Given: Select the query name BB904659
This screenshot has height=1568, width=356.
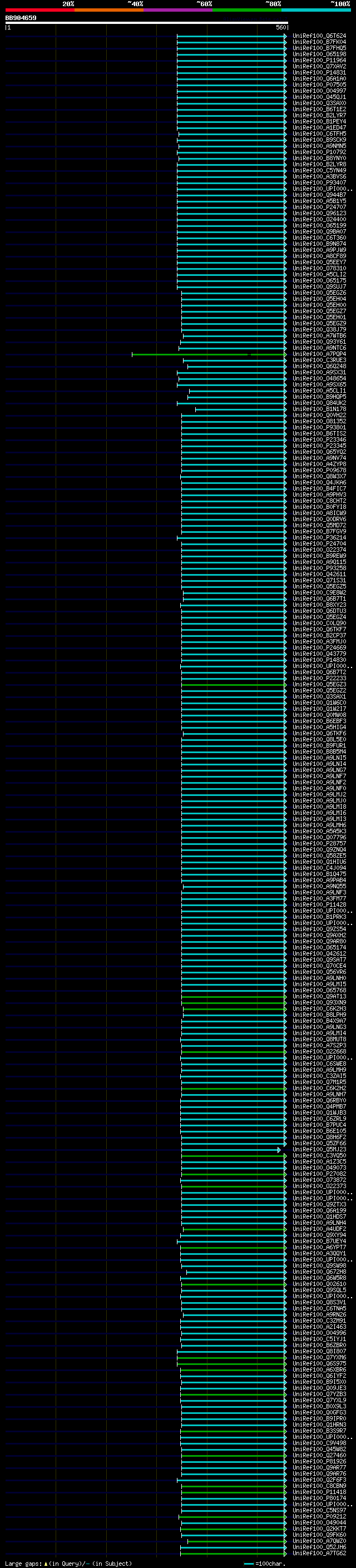Looking at the screenshot, I should pyautogui.click(x=21, y=18).
